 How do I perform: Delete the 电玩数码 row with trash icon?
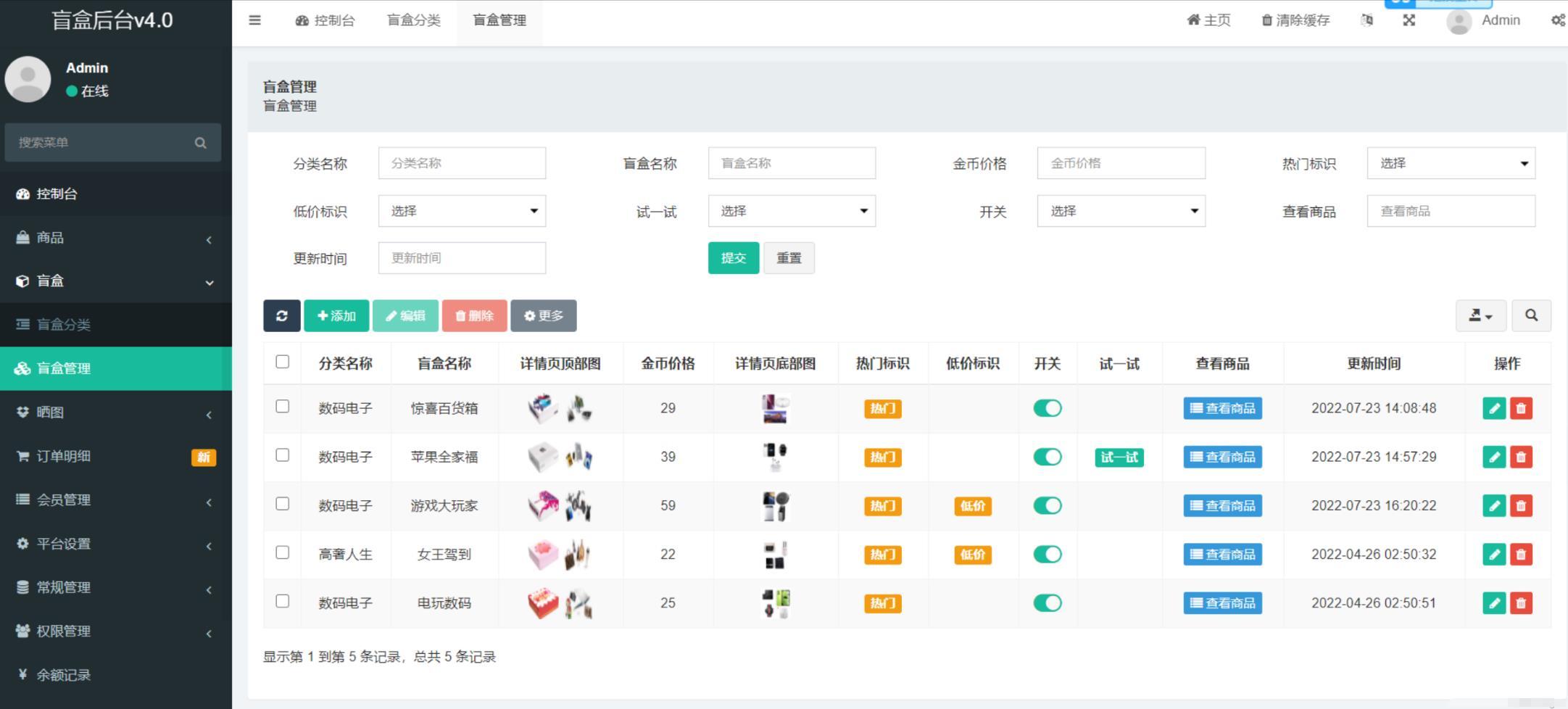click(1521, 603)
